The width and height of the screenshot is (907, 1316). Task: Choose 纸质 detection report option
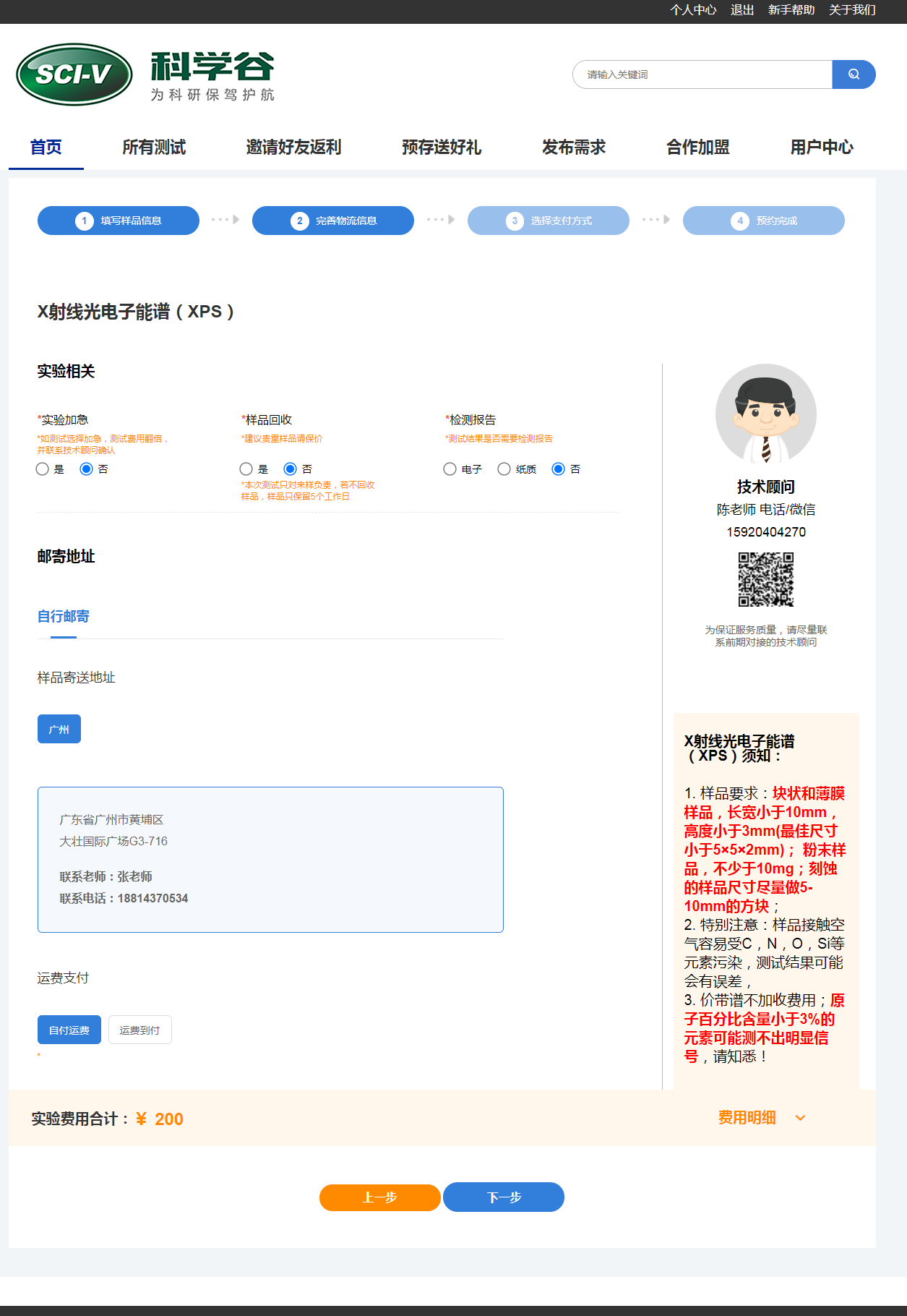504,469
